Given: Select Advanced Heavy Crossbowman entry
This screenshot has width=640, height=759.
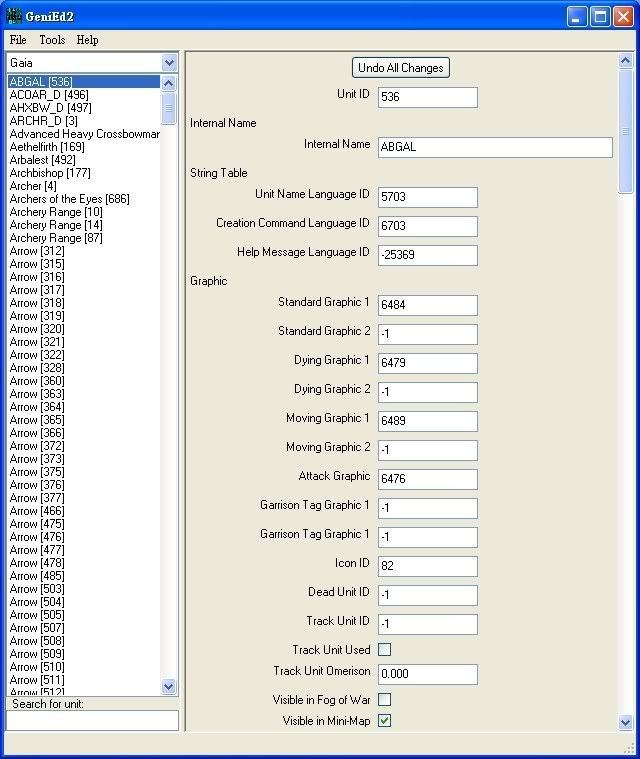Looking at the screenshot, I should 84,134.
